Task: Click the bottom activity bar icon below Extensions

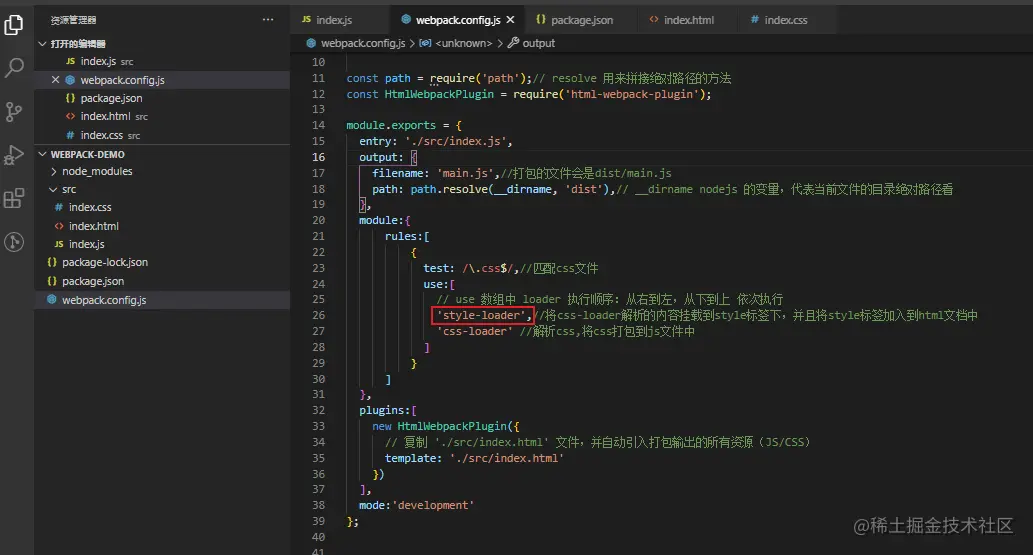Action: 14,241
